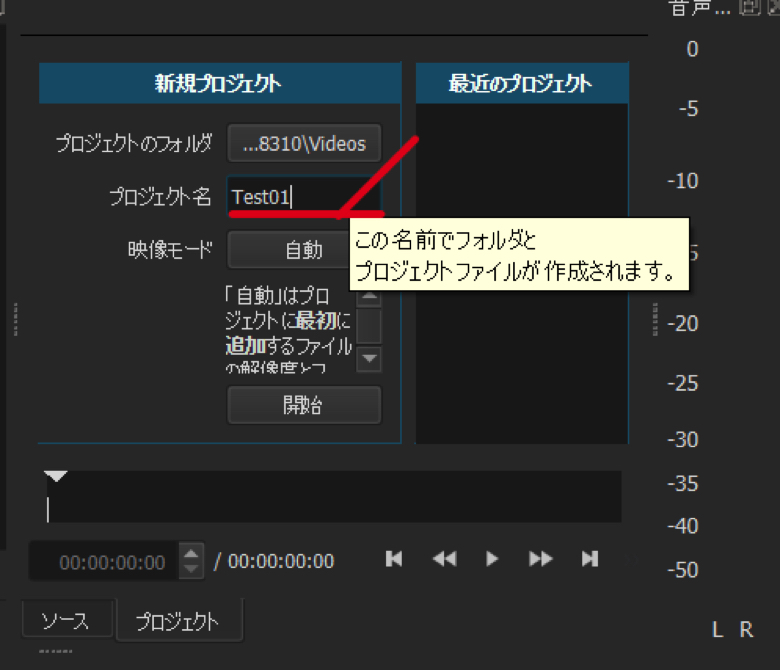The width and height of the screenshot is (780, 670).
Task: Click the 映像モード label
Action: [x=170, y=250]
